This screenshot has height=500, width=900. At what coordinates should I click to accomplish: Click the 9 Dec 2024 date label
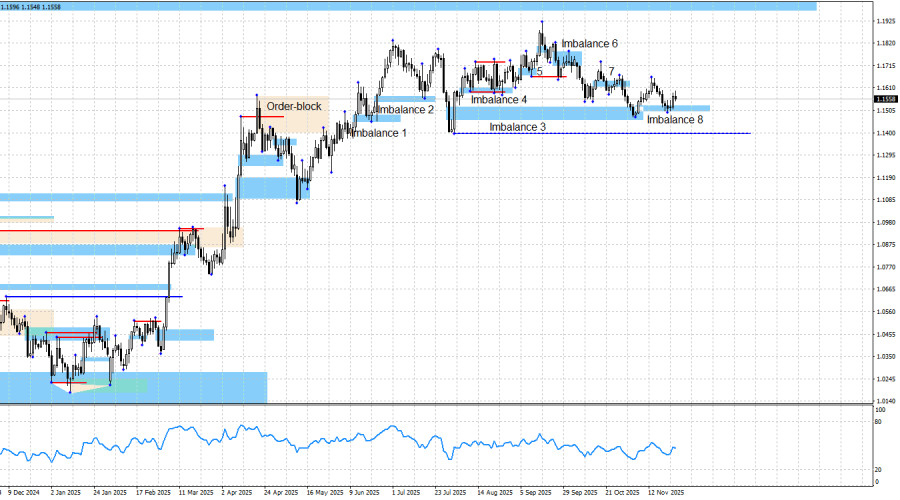[24, 493]
